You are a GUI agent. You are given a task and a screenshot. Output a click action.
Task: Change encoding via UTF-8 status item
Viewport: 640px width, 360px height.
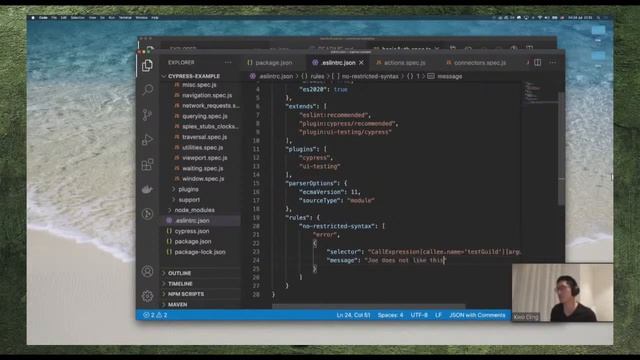click(x=419, y=315)
